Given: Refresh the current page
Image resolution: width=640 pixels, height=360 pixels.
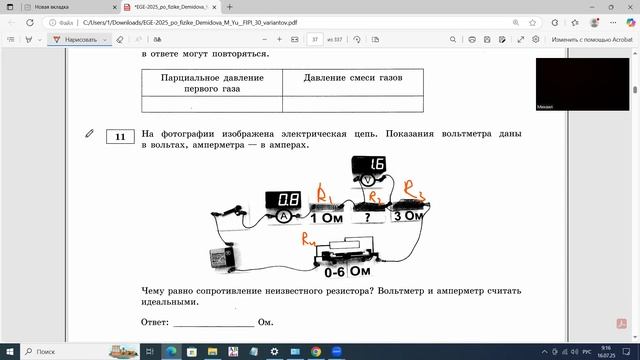Looking at the screenshot, I should point(30,23).
